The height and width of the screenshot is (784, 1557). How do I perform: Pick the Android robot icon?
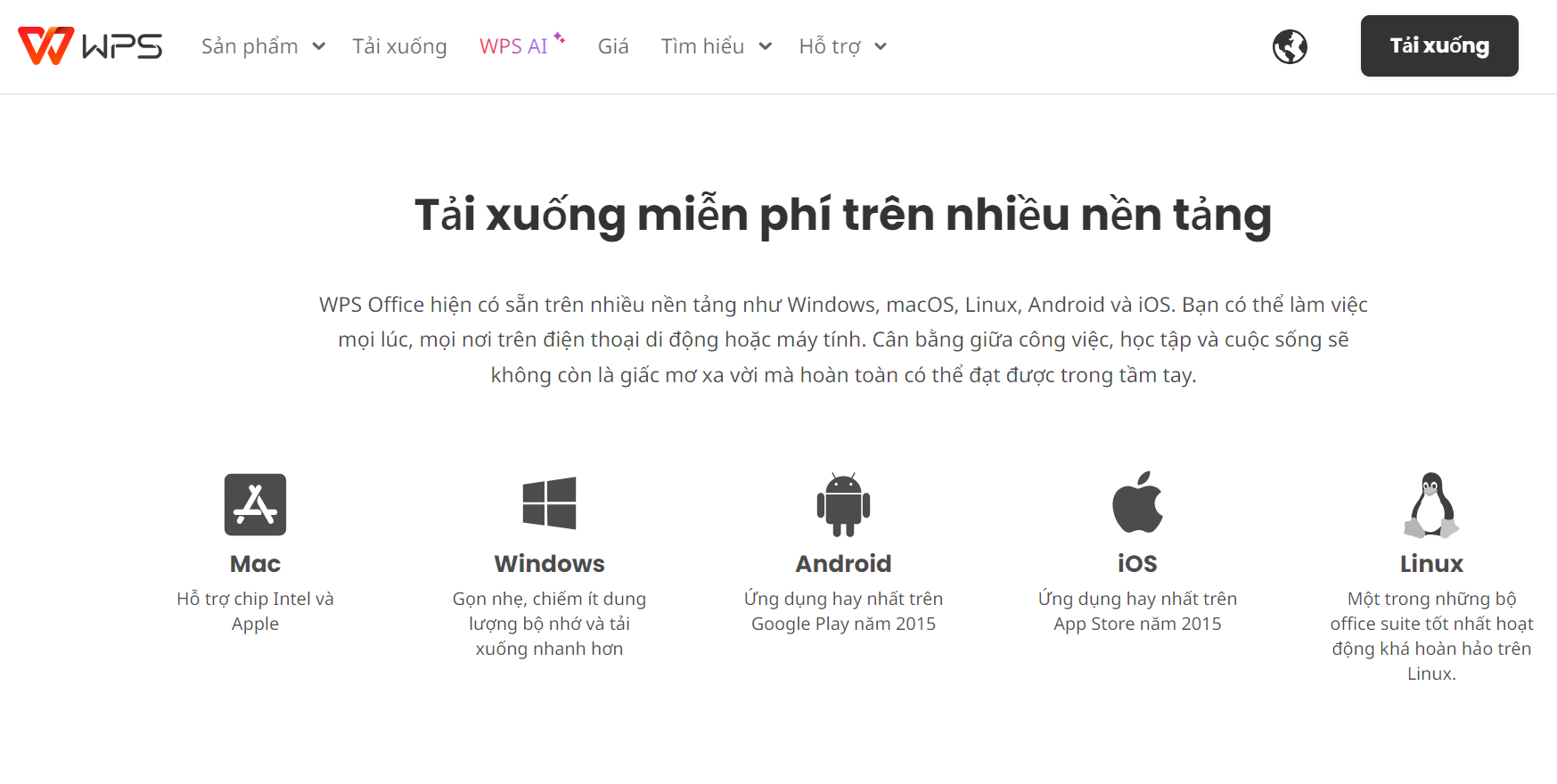(x=843, y=504)
